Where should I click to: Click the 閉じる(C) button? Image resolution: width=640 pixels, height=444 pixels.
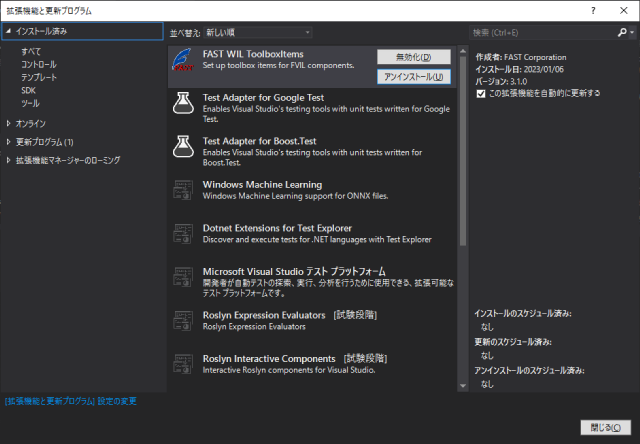(606, 428)
